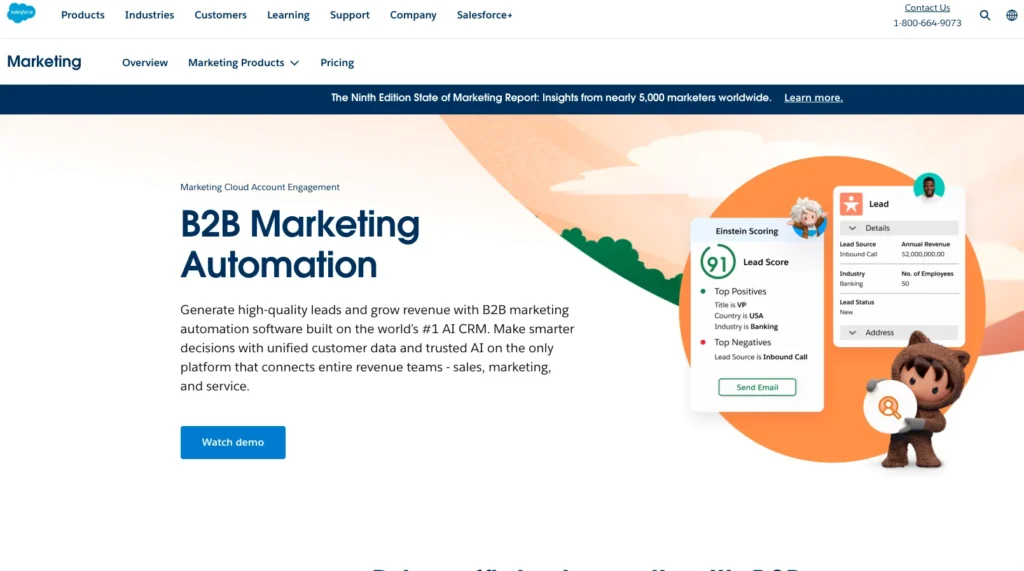Open the globe language selector
This screenshot has height=571, width=1024.
point(1012,15)
